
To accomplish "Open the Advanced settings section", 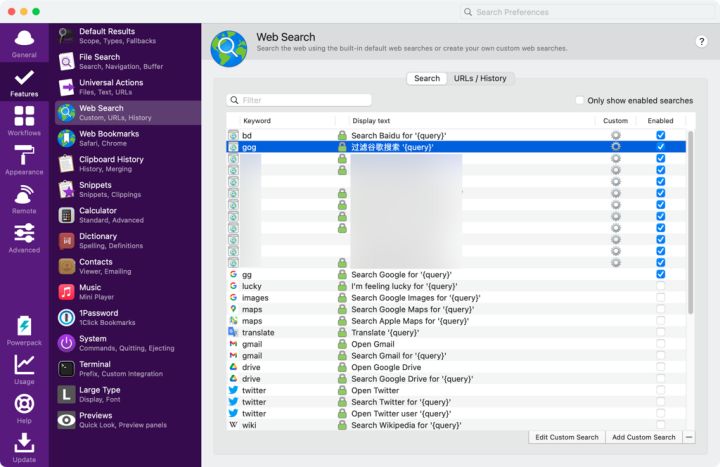I will pos(24,238).
